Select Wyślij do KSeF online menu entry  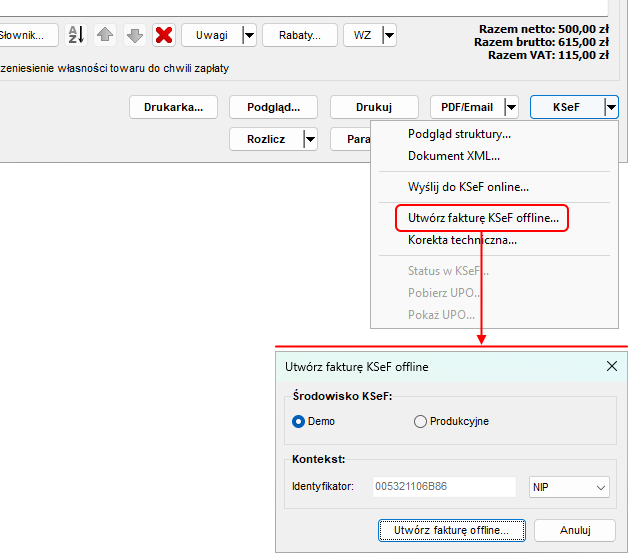(x=468, y=187)
